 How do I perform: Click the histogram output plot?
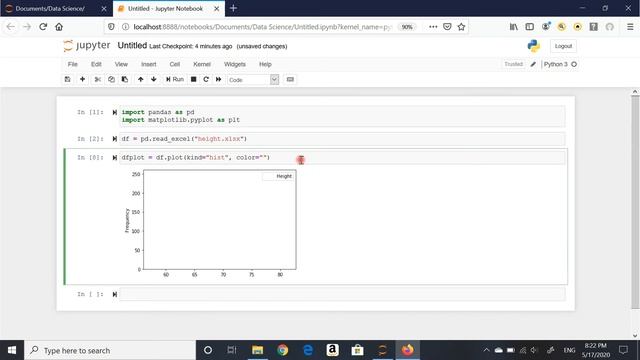[x=211, y=223]
